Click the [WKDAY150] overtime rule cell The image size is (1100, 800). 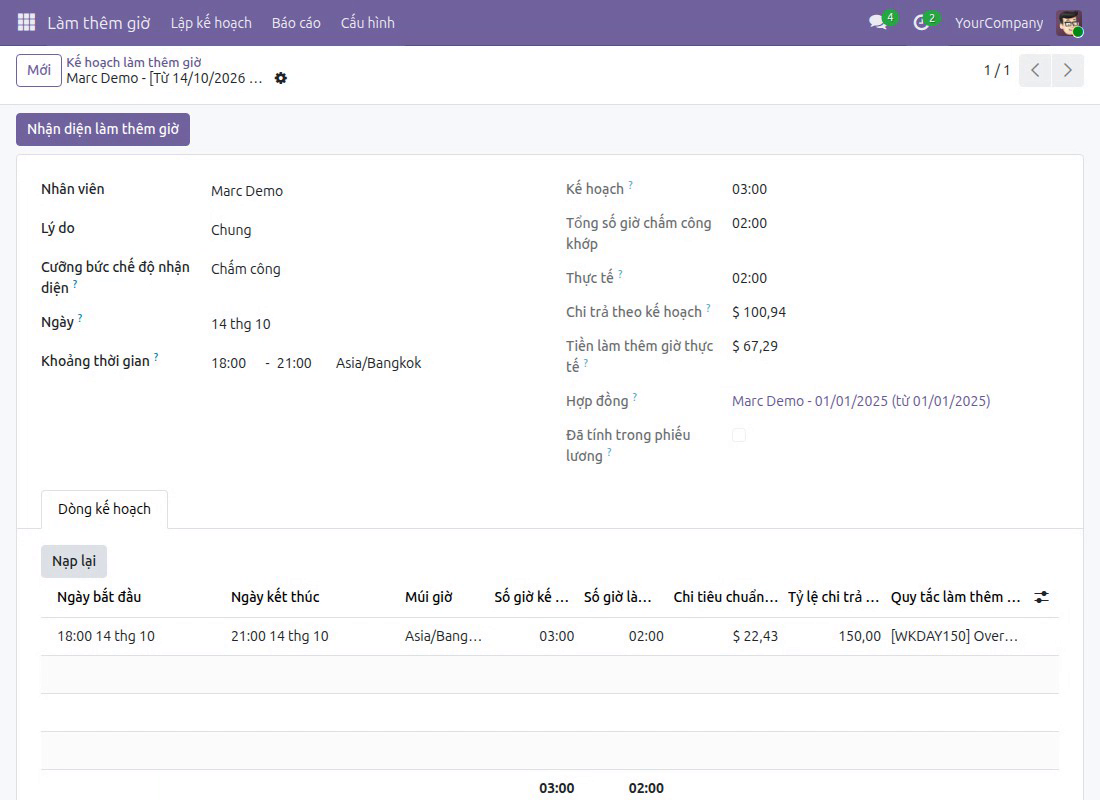[954, 636]
